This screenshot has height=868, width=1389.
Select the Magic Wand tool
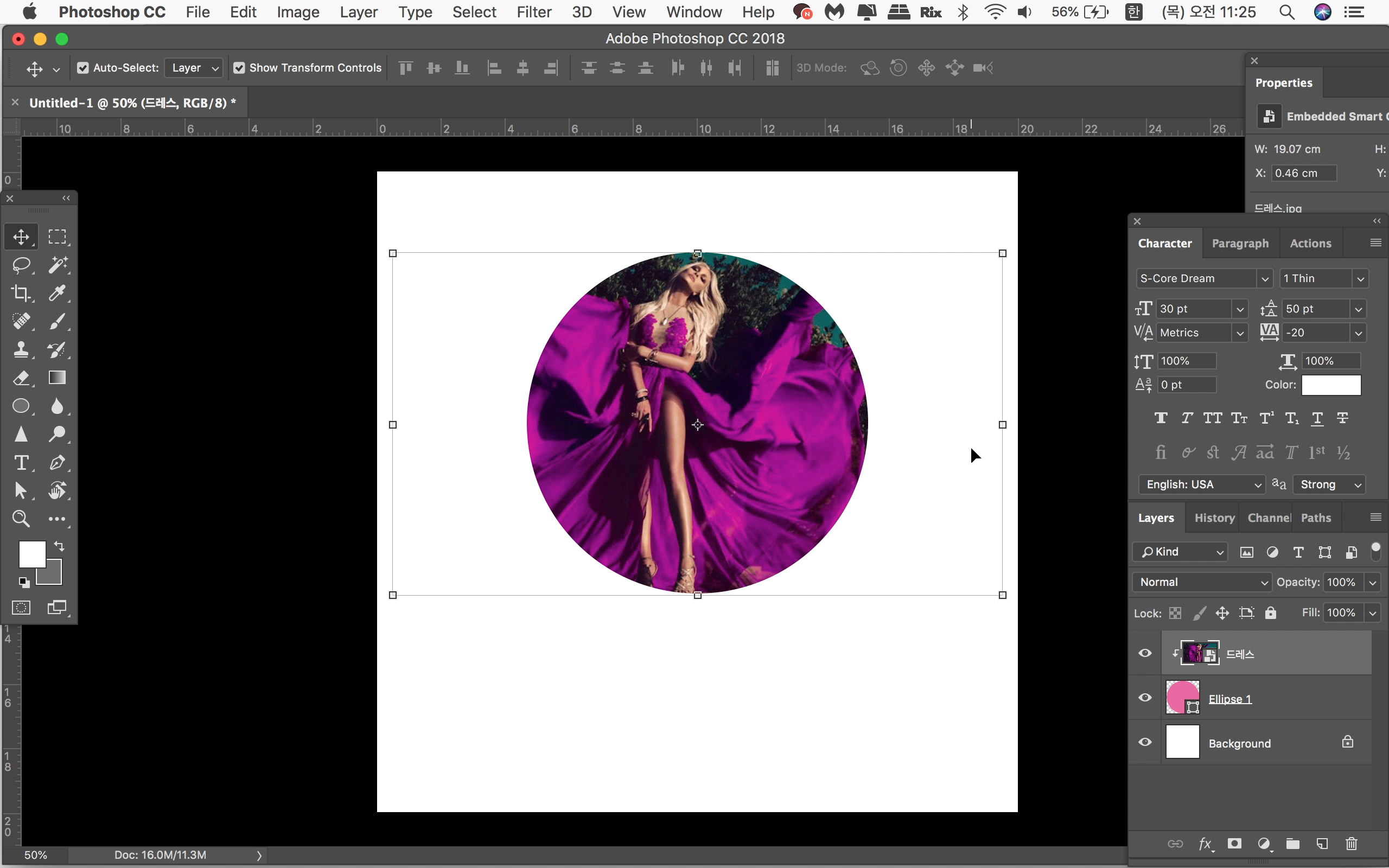pos(58,265)
